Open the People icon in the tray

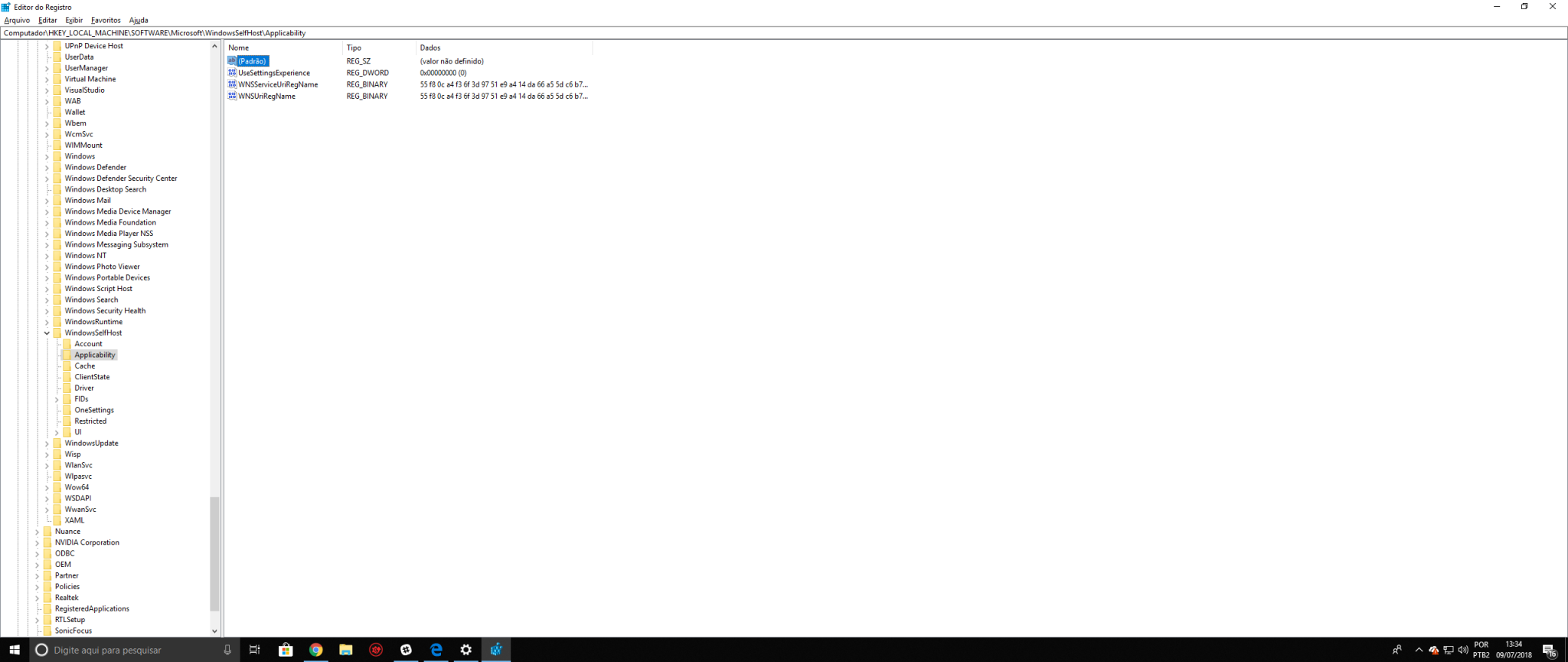click(1396, 650)
